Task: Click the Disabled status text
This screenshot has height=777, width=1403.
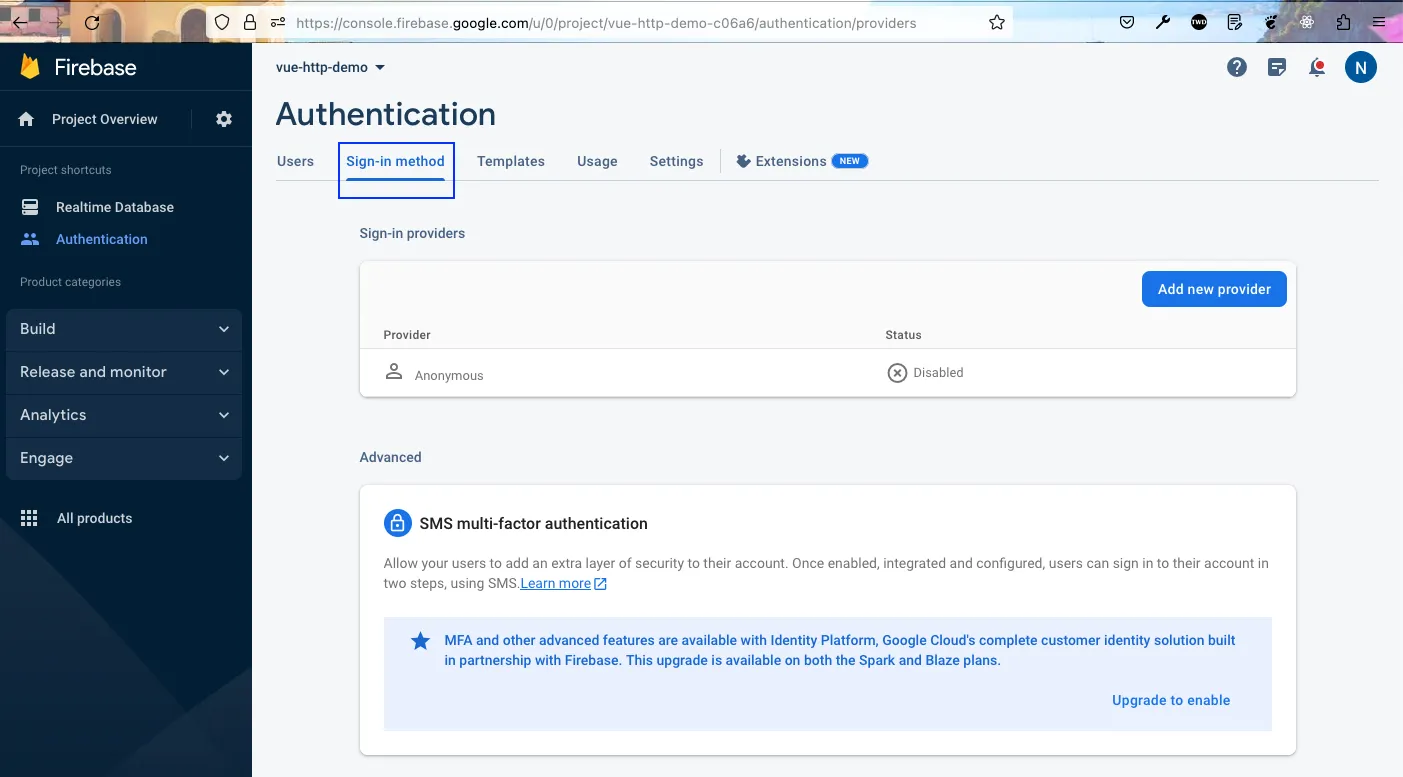Action: coord(938,373)
